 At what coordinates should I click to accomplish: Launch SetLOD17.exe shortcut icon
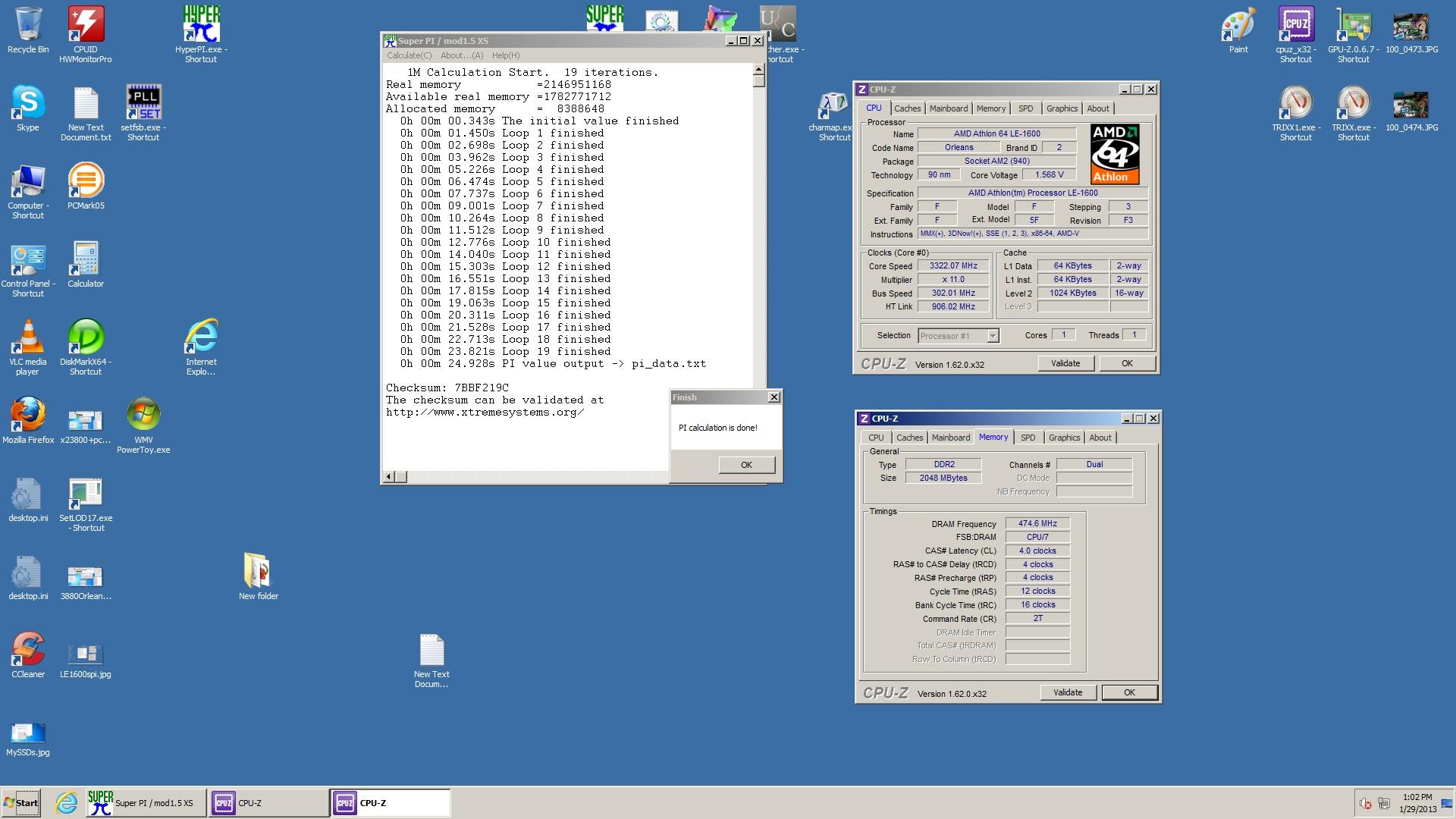pyautogui.click(x=86, y=504)
